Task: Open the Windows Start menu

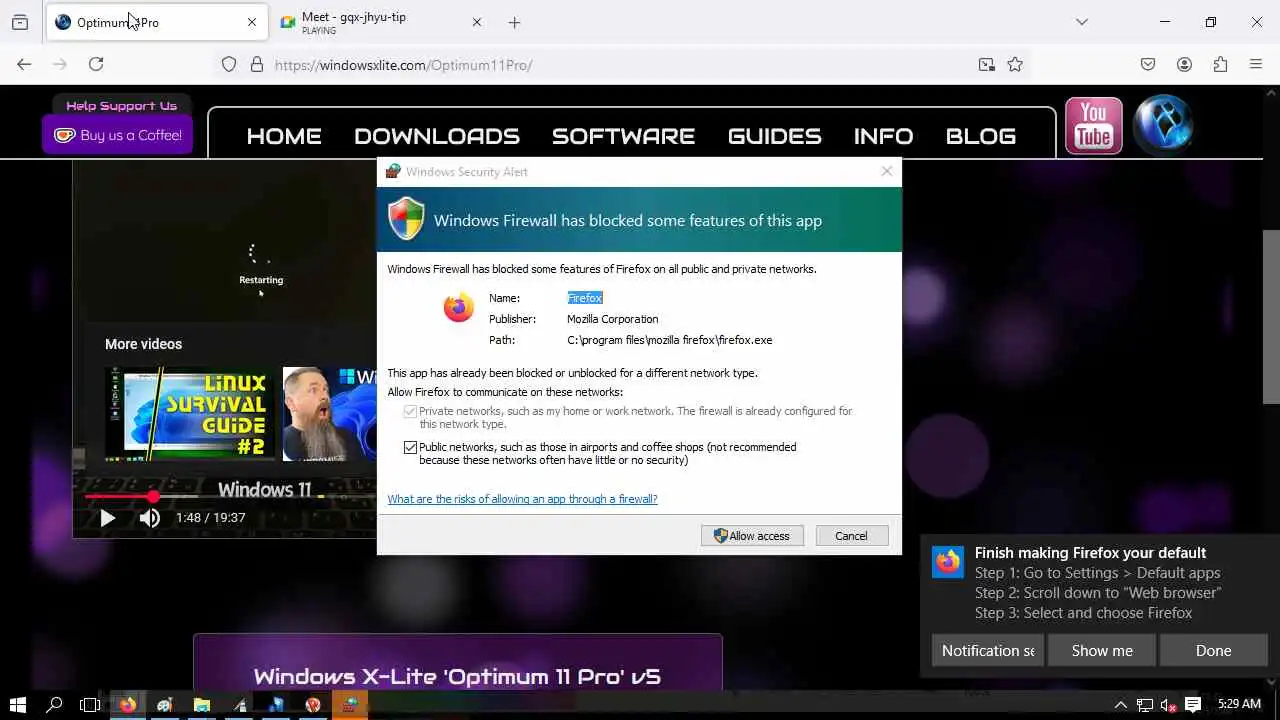Action: (x=17, y=705)
